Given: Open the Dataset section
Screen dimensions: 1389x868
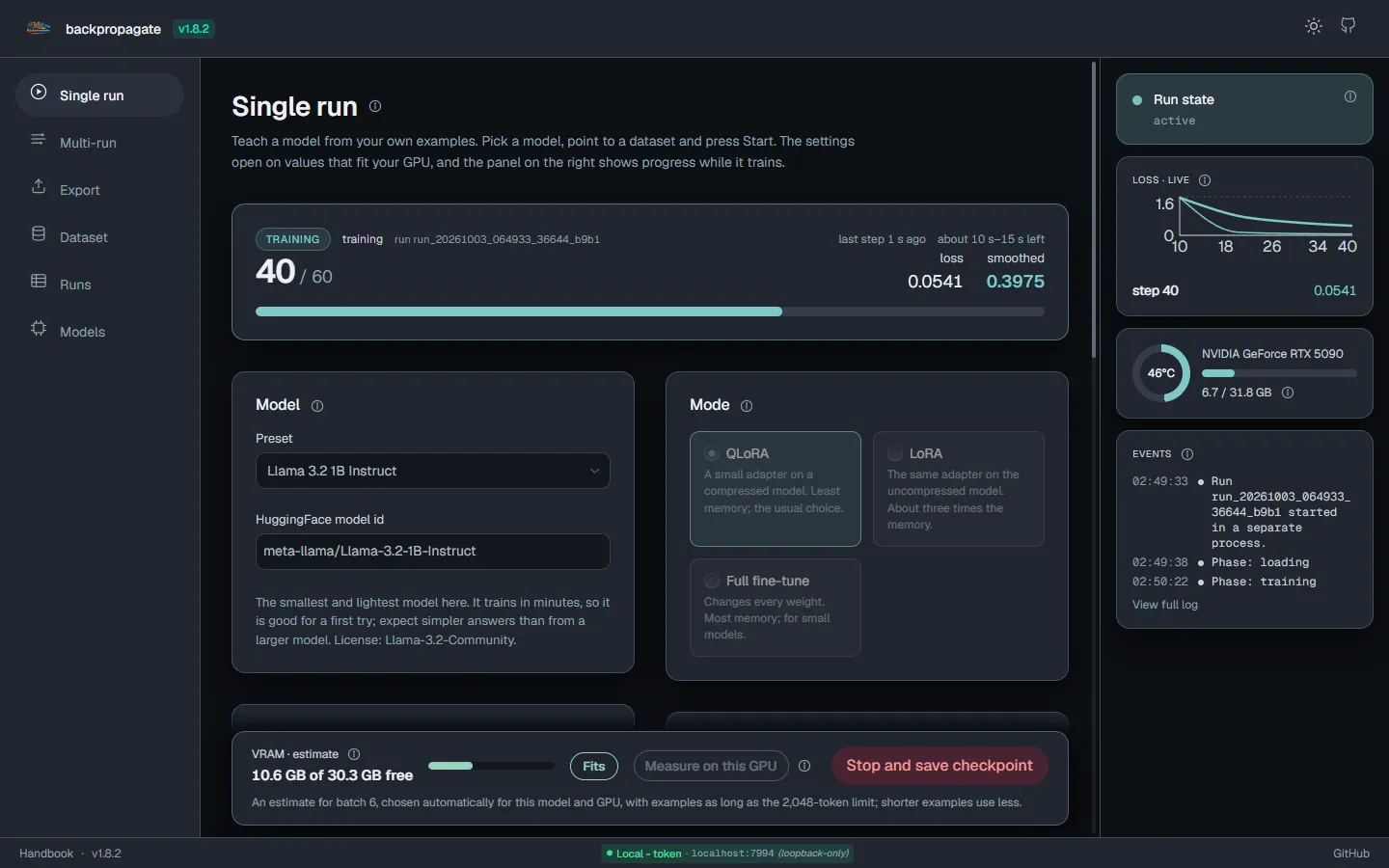Looking at the screenshot, I should click(99, 237).
